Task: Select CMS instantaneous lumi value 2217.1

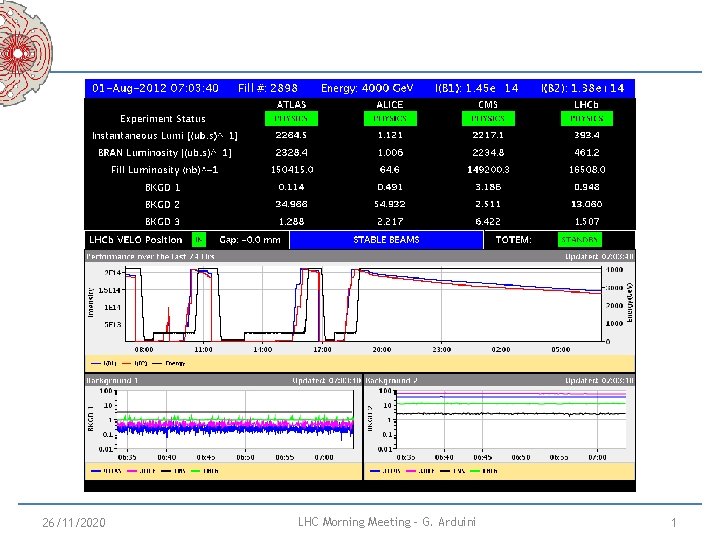Action: pos(488,135)
